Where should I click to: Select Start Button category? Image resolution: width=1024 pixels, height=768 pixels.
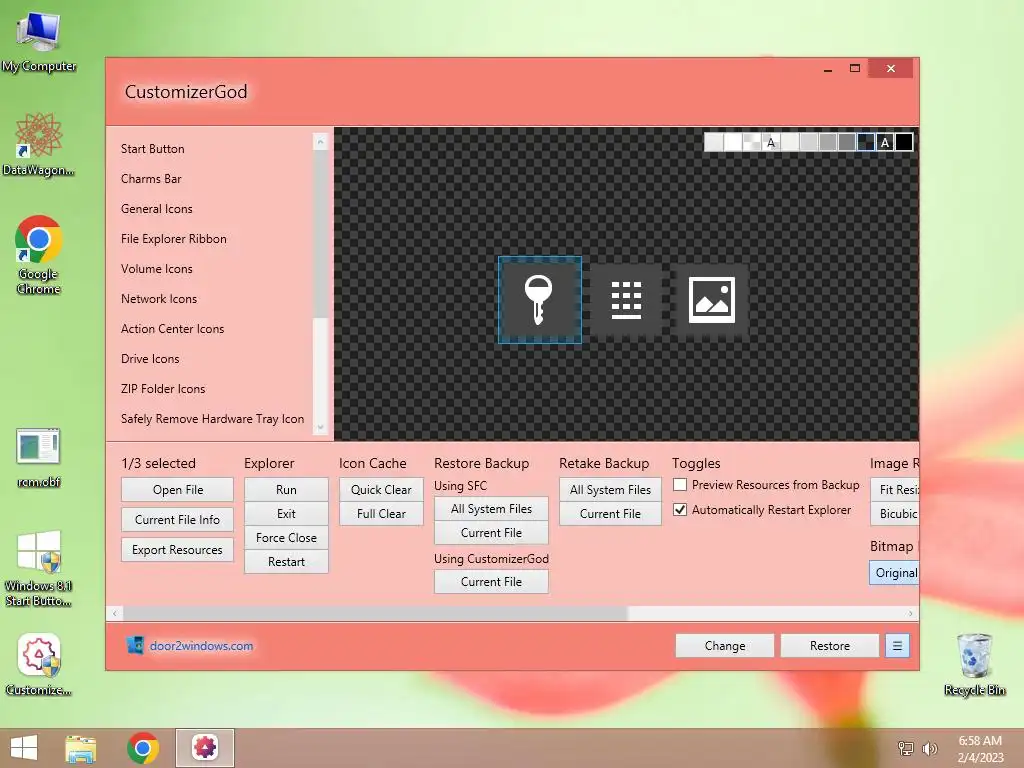[x=152, y=149]
